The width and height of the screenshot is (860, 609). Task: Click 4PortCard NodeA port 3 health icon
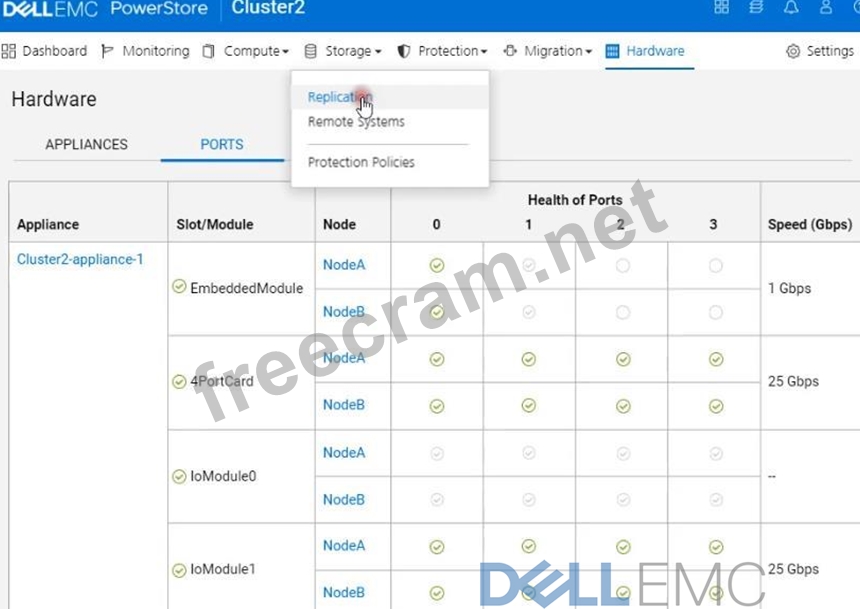pyautogui.click(x=715, y=359)
